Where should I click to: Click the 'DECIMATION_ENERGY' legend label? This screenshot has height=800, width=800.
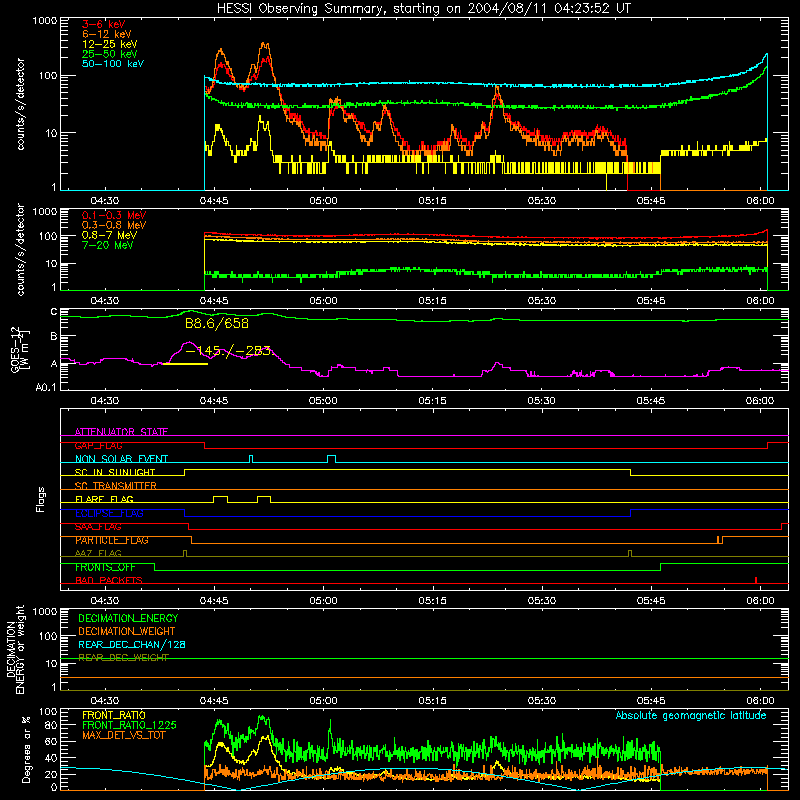(x=128, y=618)
